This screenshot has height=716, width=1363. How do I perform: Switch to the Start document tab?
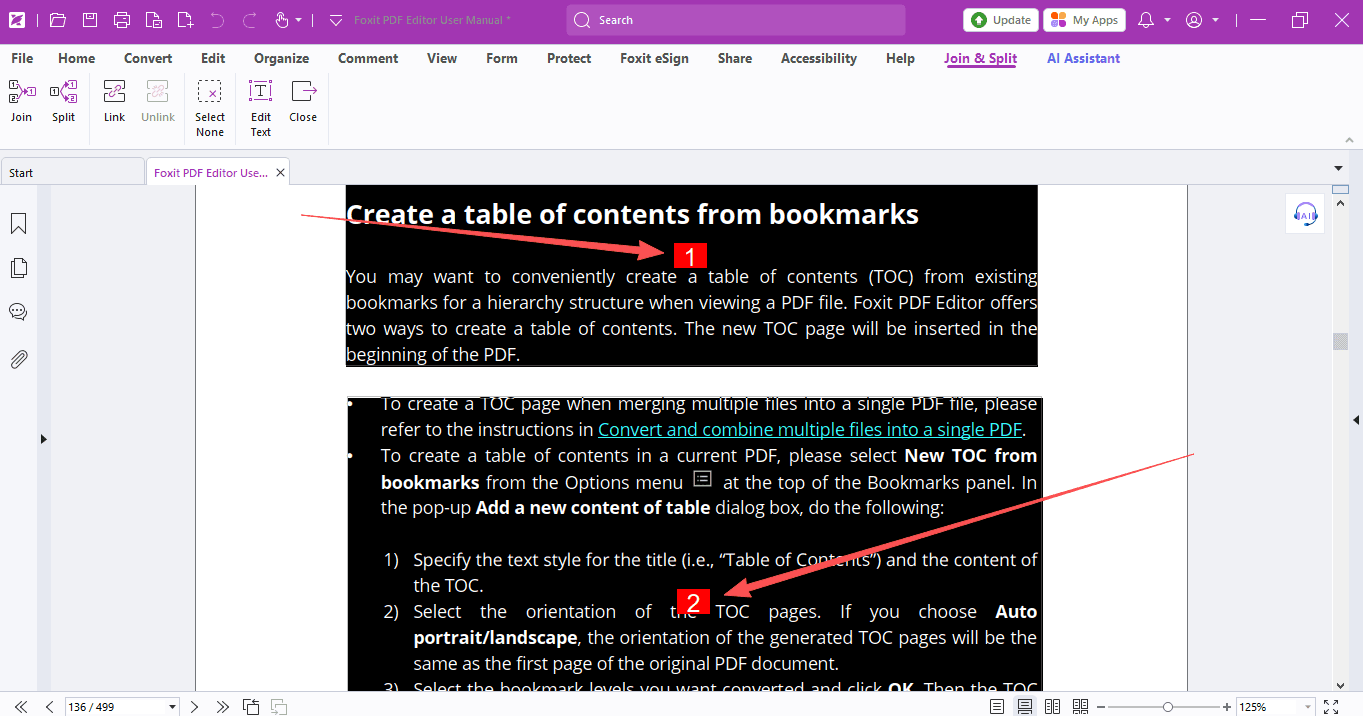(x=72, y=172)
